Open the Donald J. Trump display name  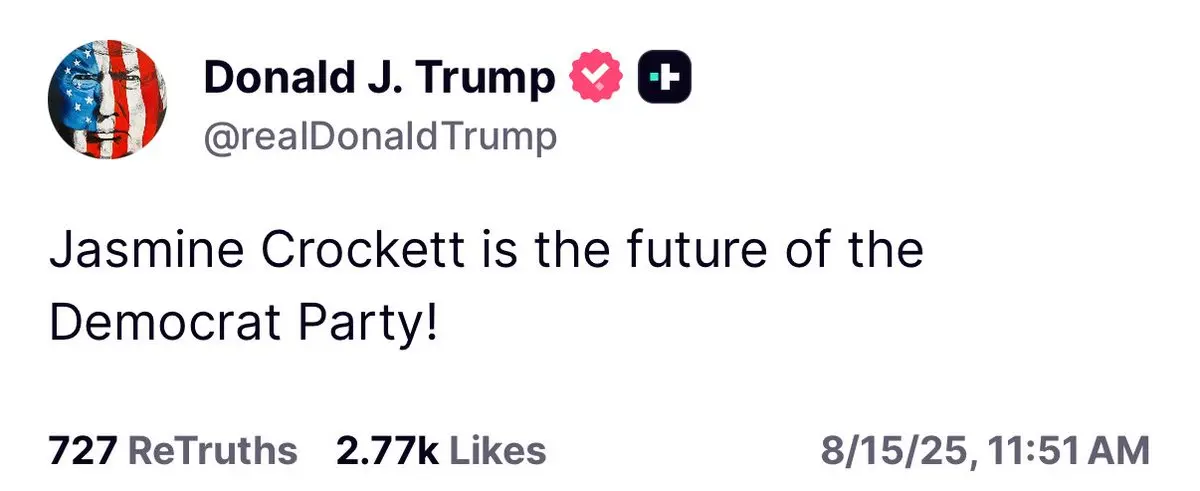pos(379,79)
